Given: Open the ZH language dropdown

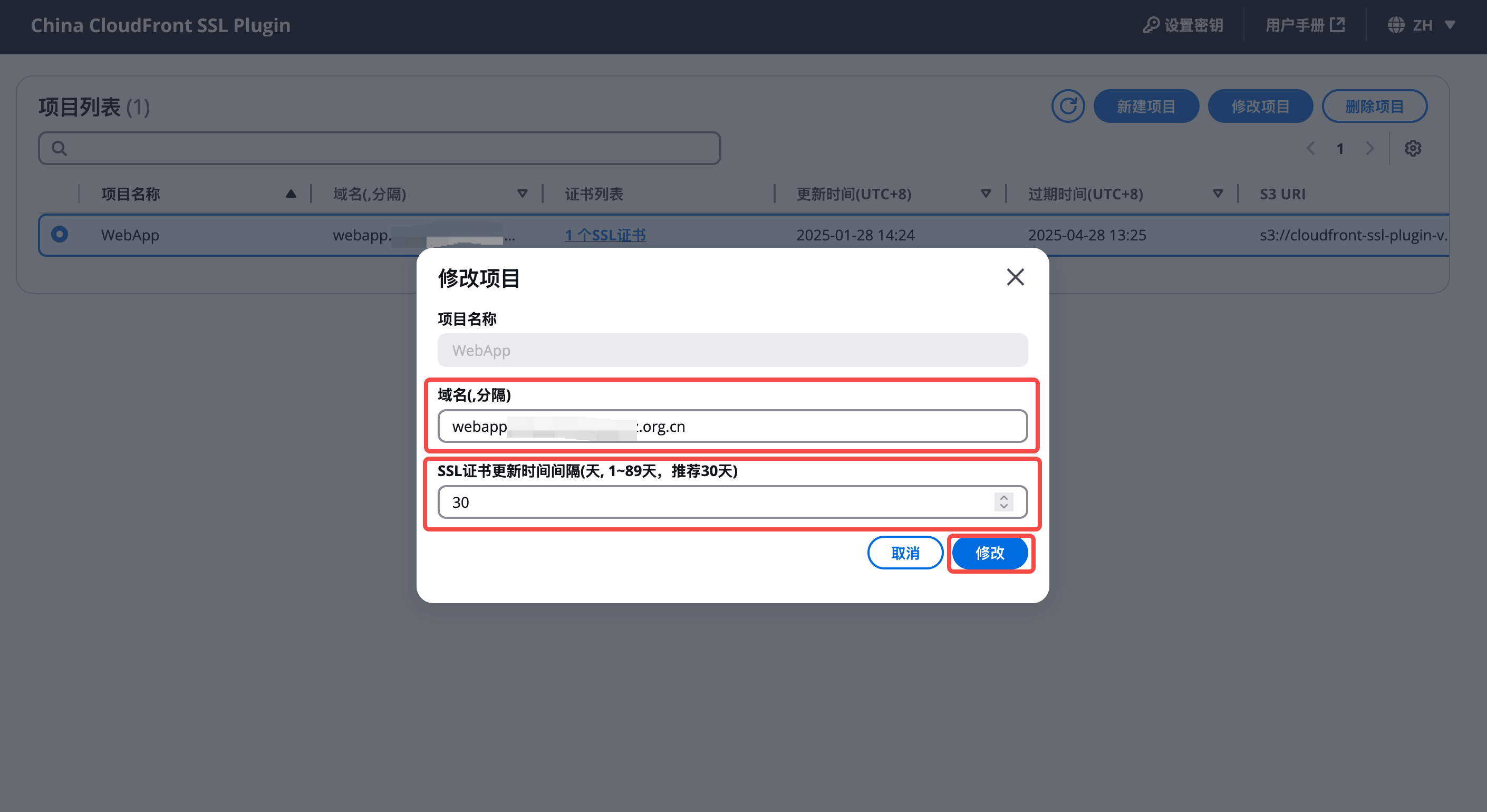Looking at the screenshot, I should pyautogui.click(x=1421, y=25).
